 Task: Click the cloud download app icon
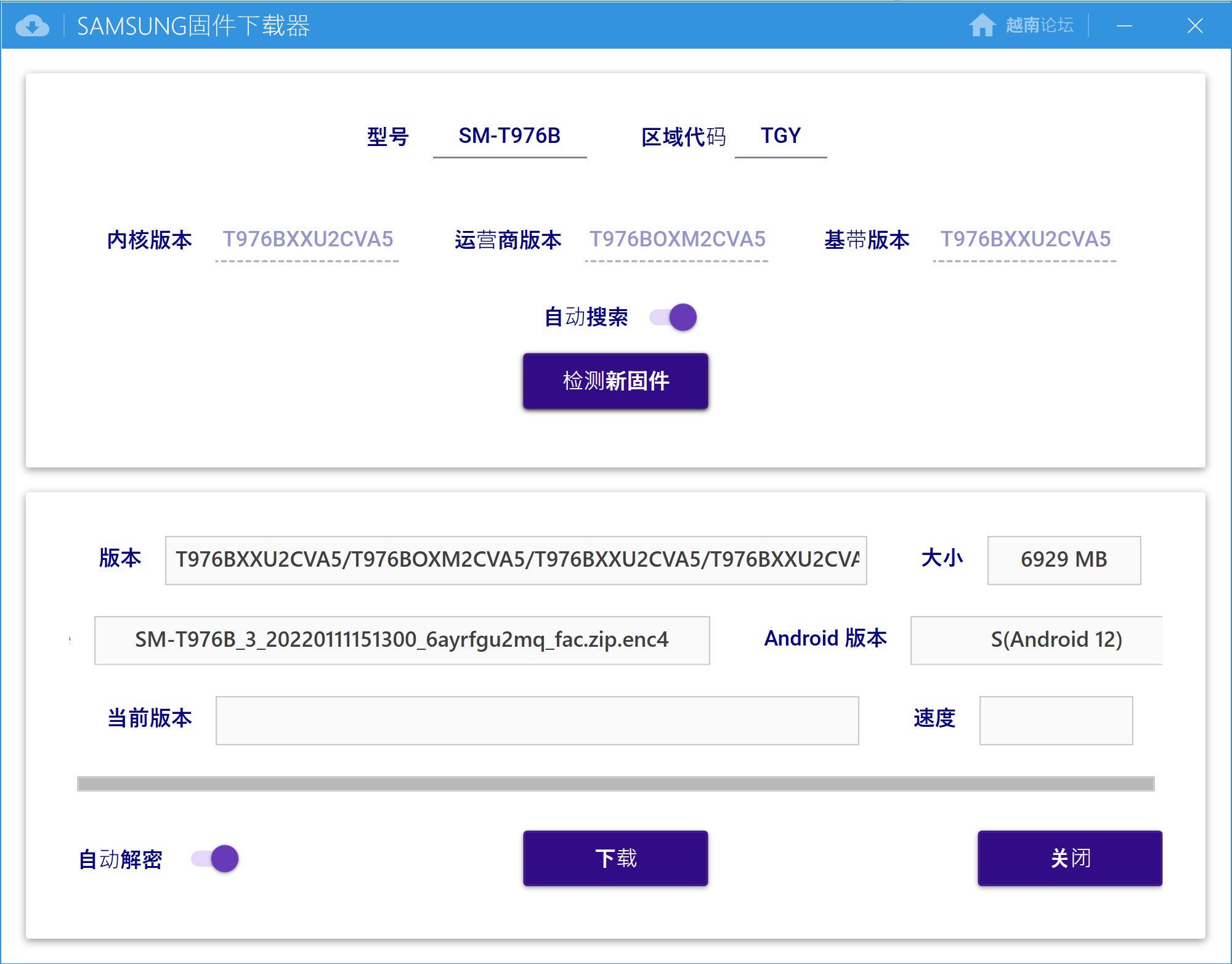pos(32,26)
